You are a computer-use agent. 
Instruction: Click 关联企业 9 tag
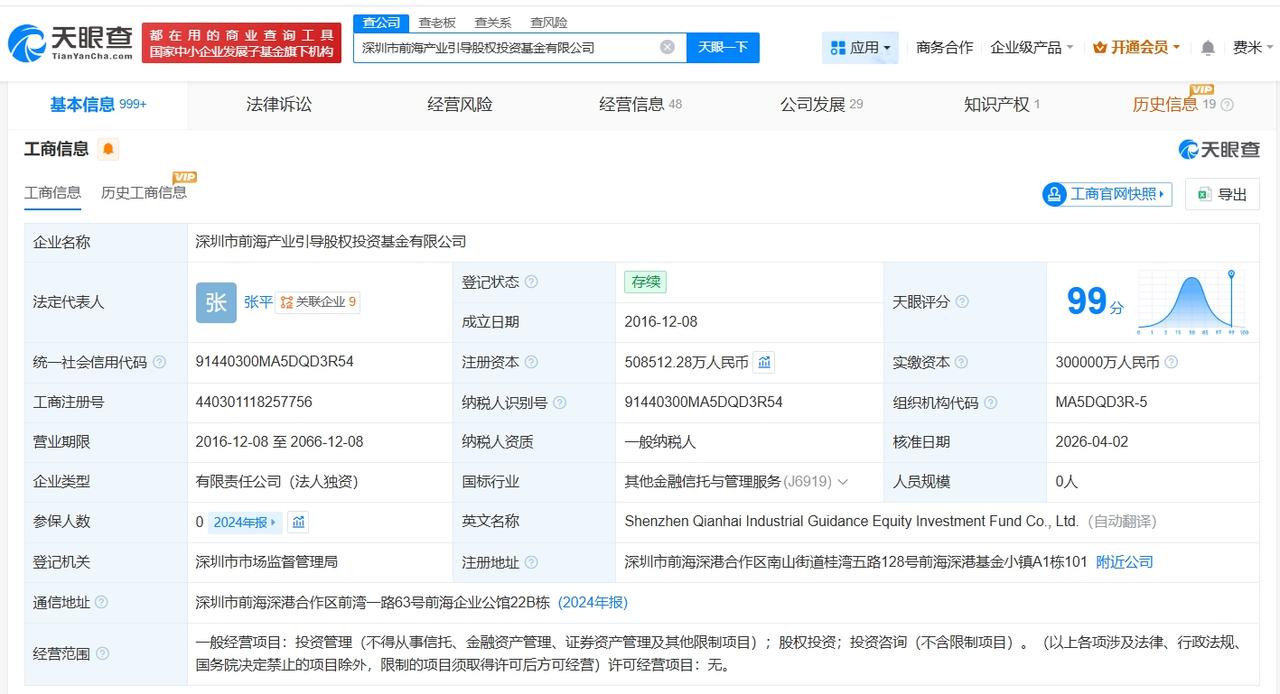pyautogui.click(x=318, y=302)
